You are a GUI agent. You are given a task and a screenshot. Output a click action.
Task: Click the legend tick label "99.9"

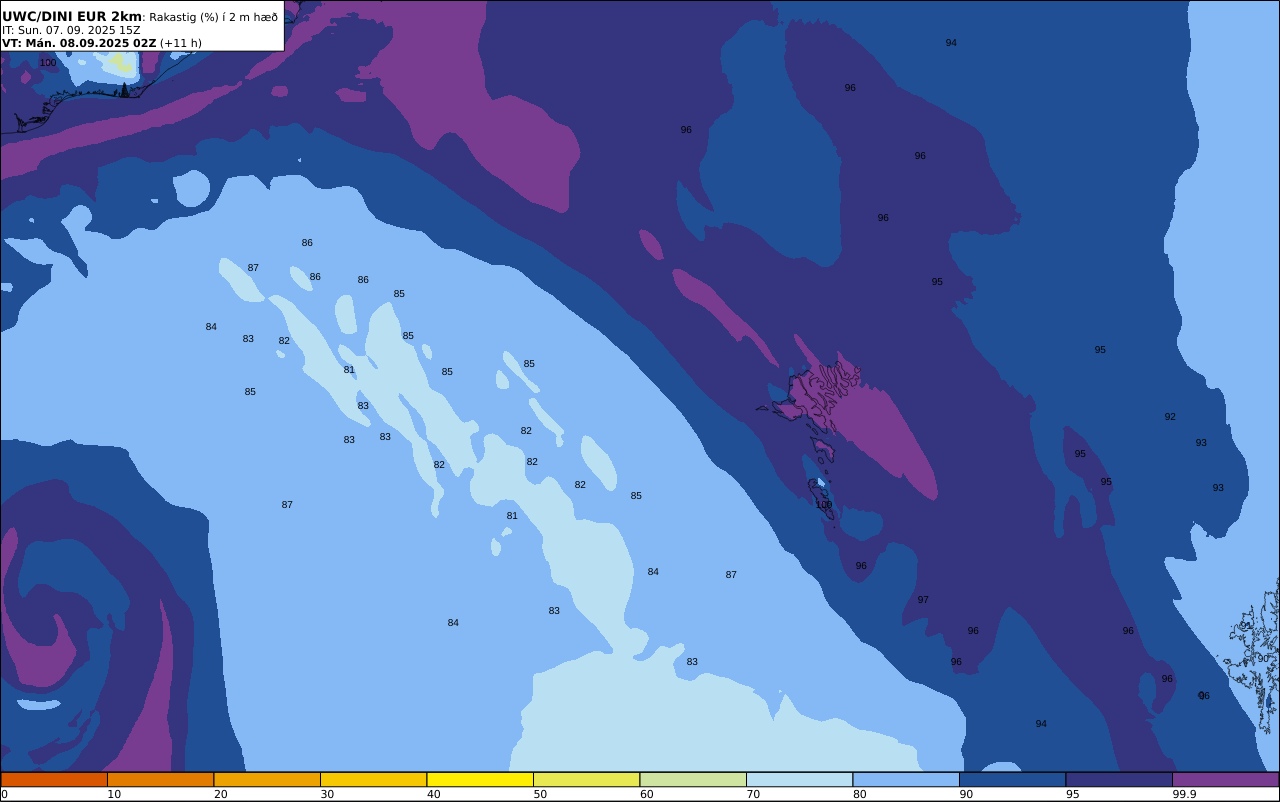tap(1185, 794)
